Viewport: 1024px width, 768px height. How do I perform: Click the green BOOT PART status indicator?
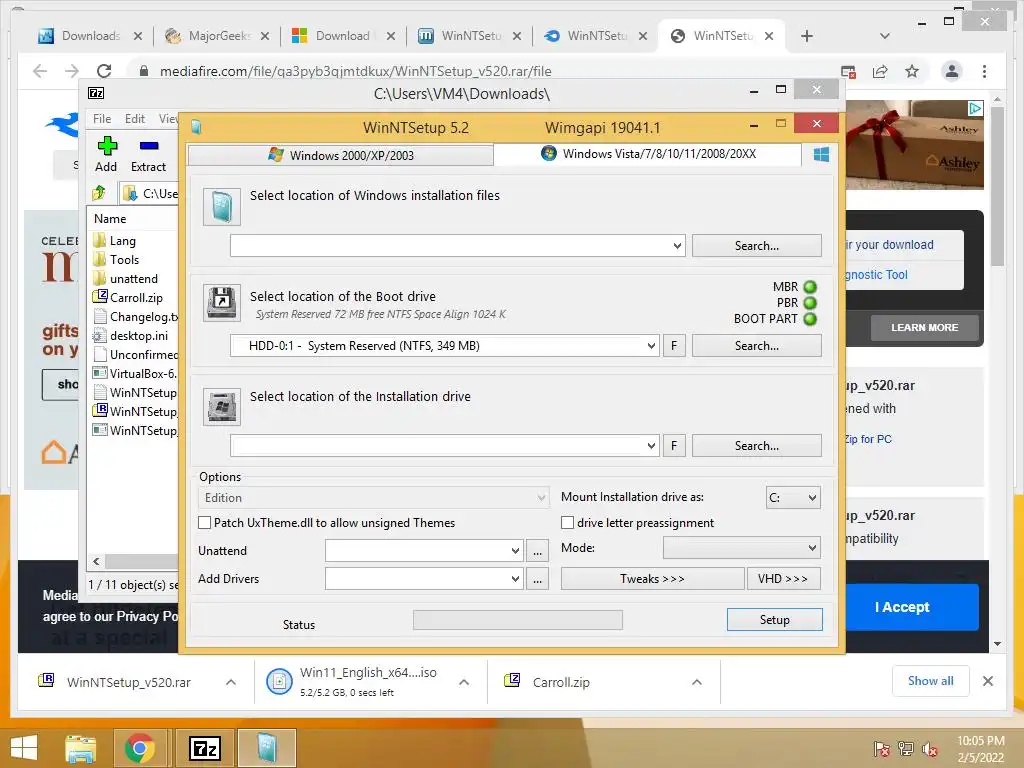[x=810, y=319]
